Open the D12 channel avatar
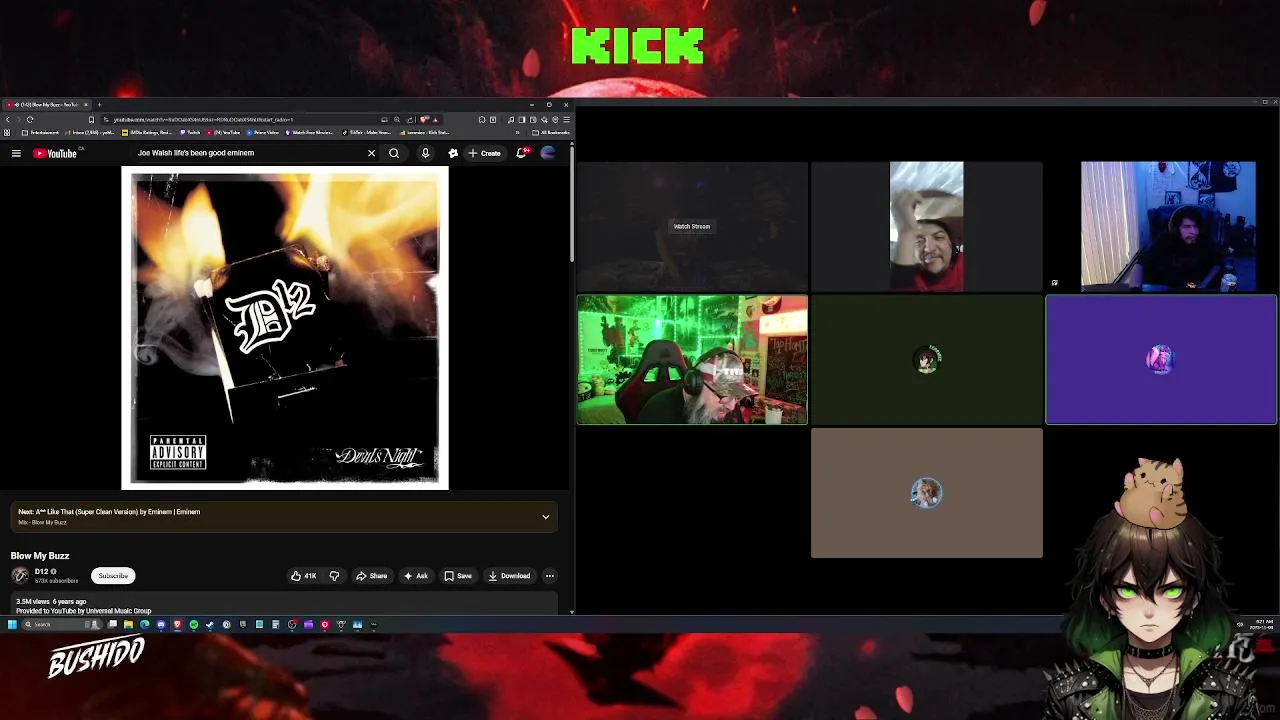The width and height of the screenshot is (1280, 720). [20, 576]
